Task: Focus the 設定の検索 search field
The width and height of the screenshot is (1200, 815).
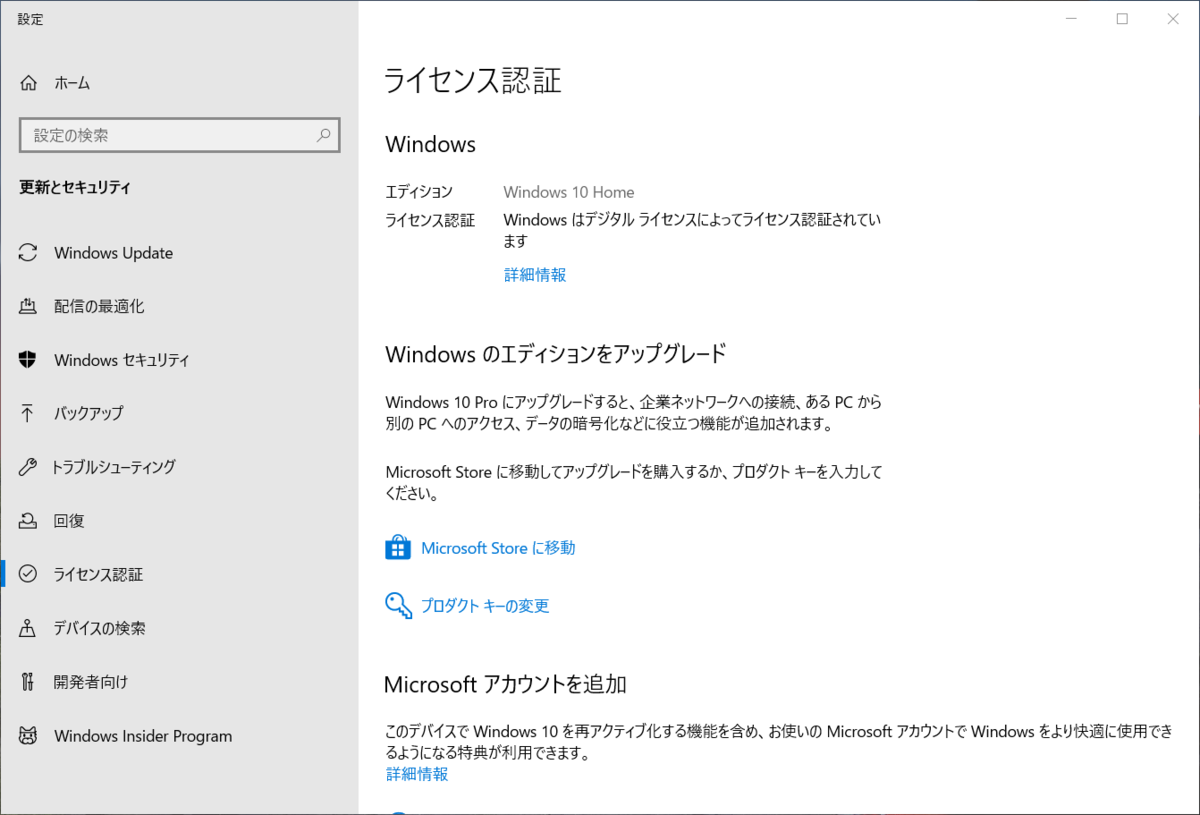Action: coord(180,135)
